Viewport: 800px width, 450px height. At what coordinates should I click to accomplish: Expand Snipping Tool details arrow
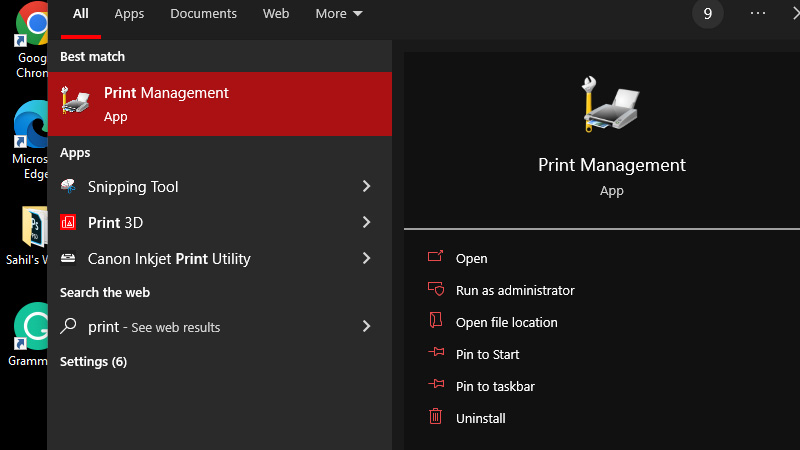[366, 186]
